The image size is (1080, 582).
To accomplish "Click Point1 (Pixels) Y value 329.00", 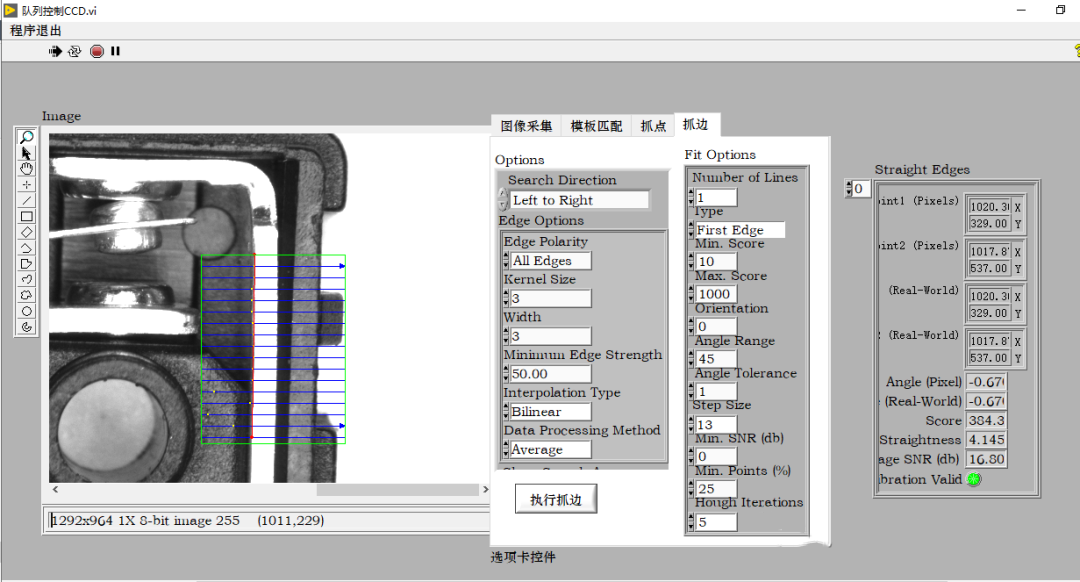I will [990, 223].
